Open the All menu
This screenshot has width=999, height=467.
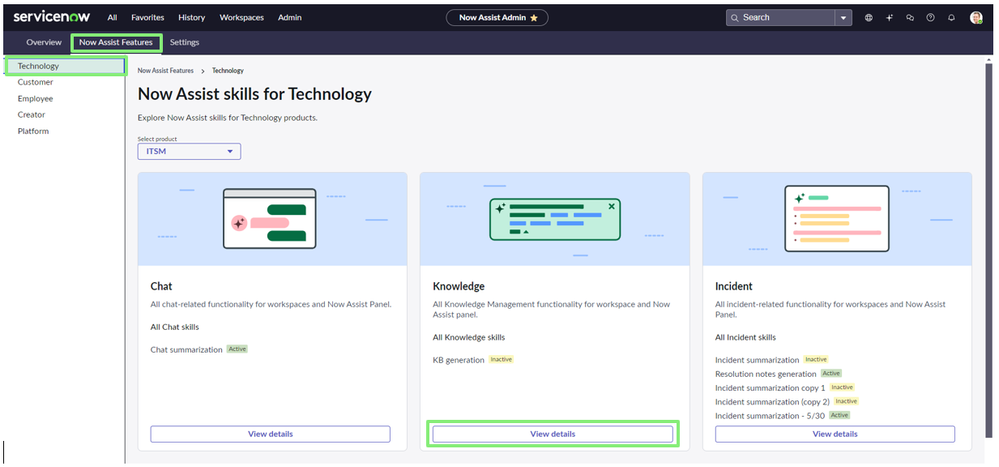[x=112, y=18]
